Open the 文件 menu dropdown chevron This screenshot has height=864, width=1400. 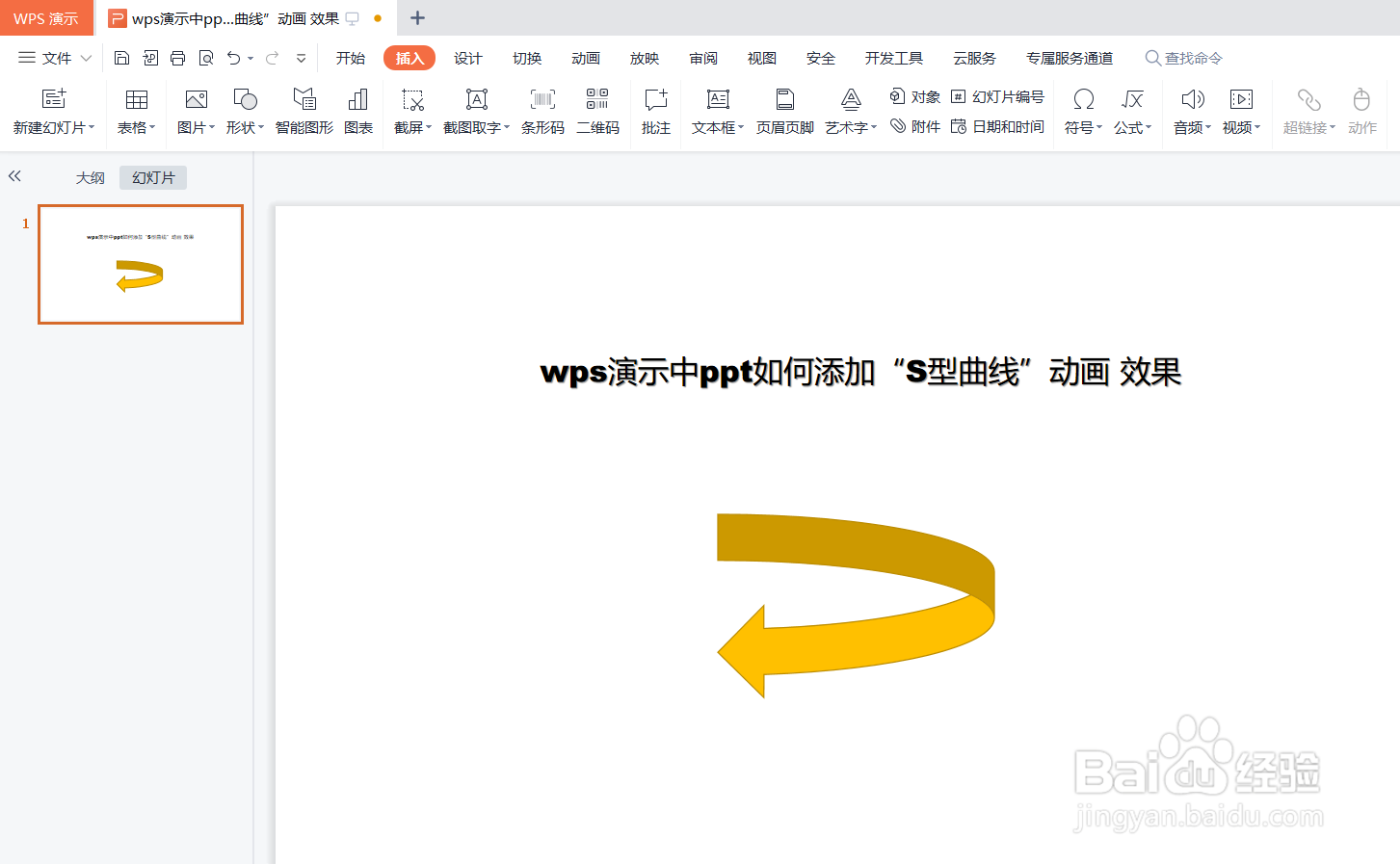coord(86,58)
